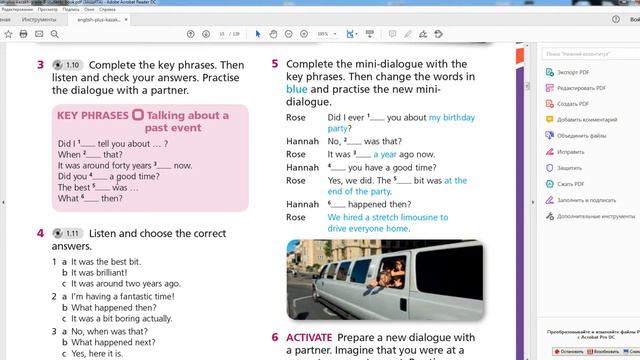Open the Find text magnifier
The height and width of the screenshot is (360, 640).
point(55,34)
